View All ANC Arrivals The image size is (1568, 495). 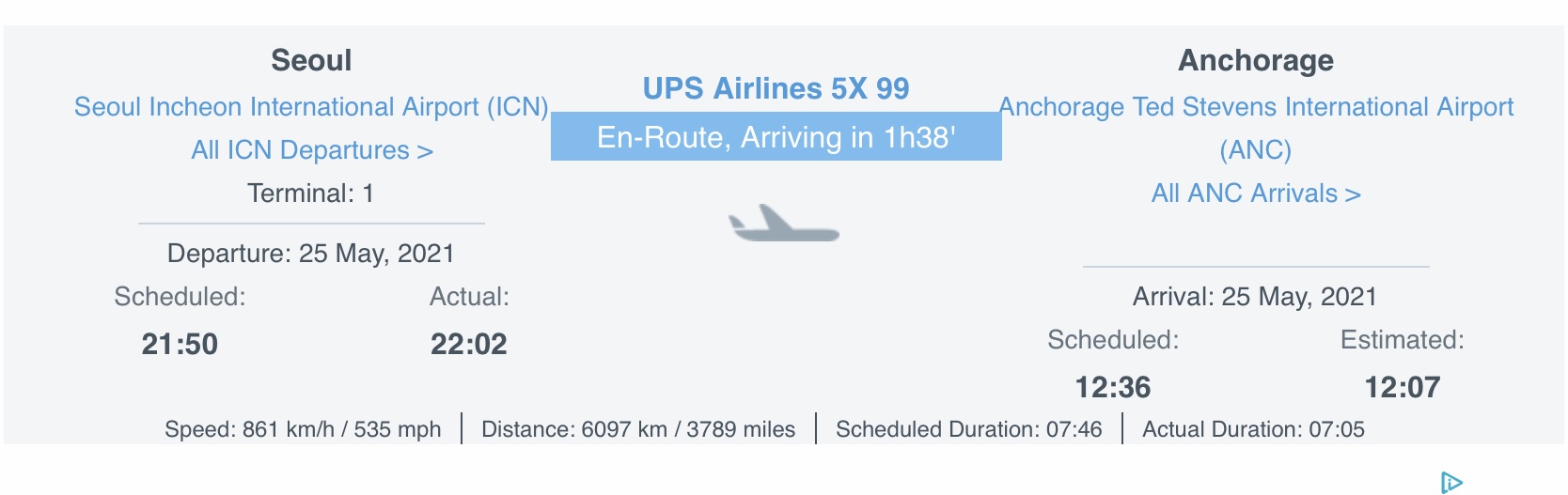pyautogui.click(x=1256, y=193)
